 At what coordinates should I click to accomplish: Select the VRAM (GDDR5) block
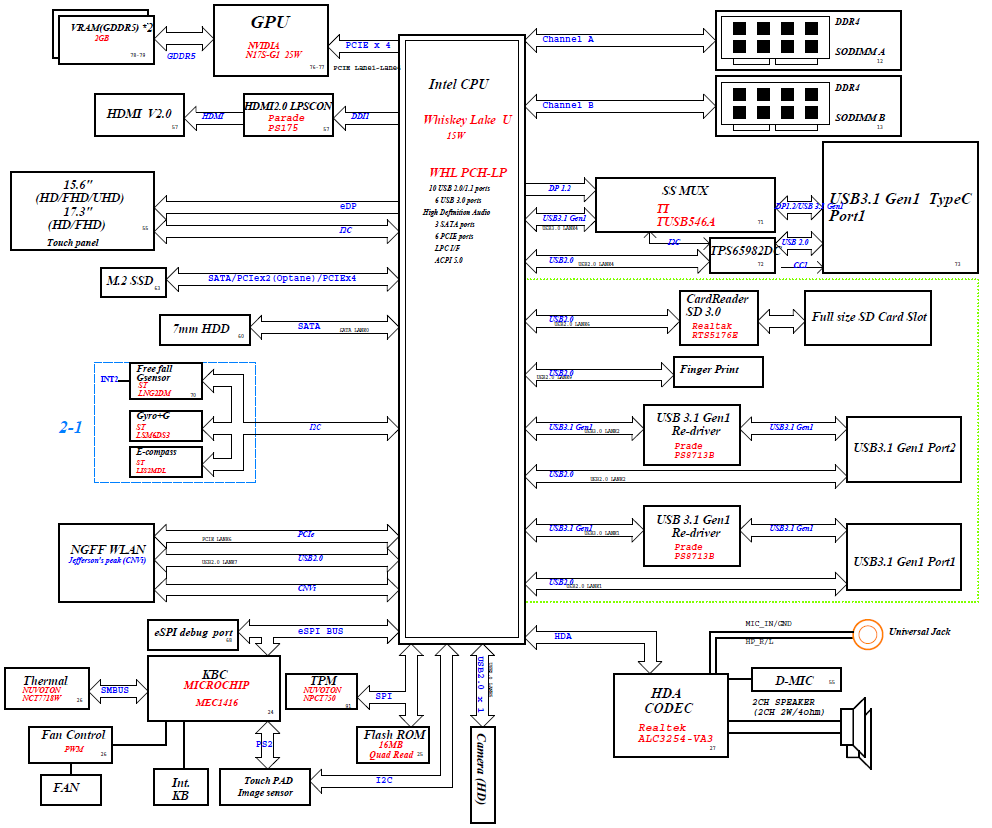[106, 40]
